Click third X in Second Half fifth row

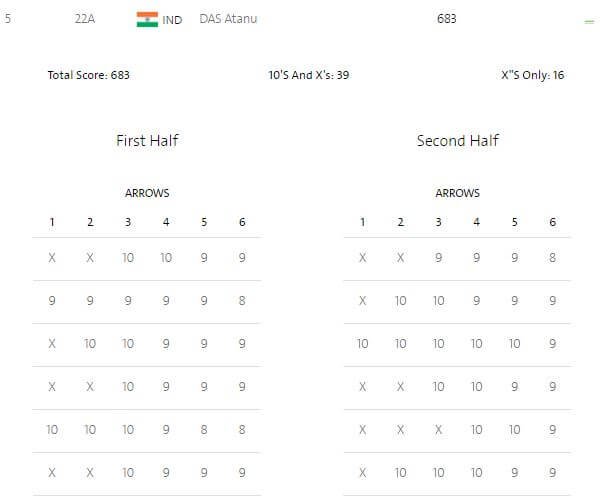(x=439, y=429)
